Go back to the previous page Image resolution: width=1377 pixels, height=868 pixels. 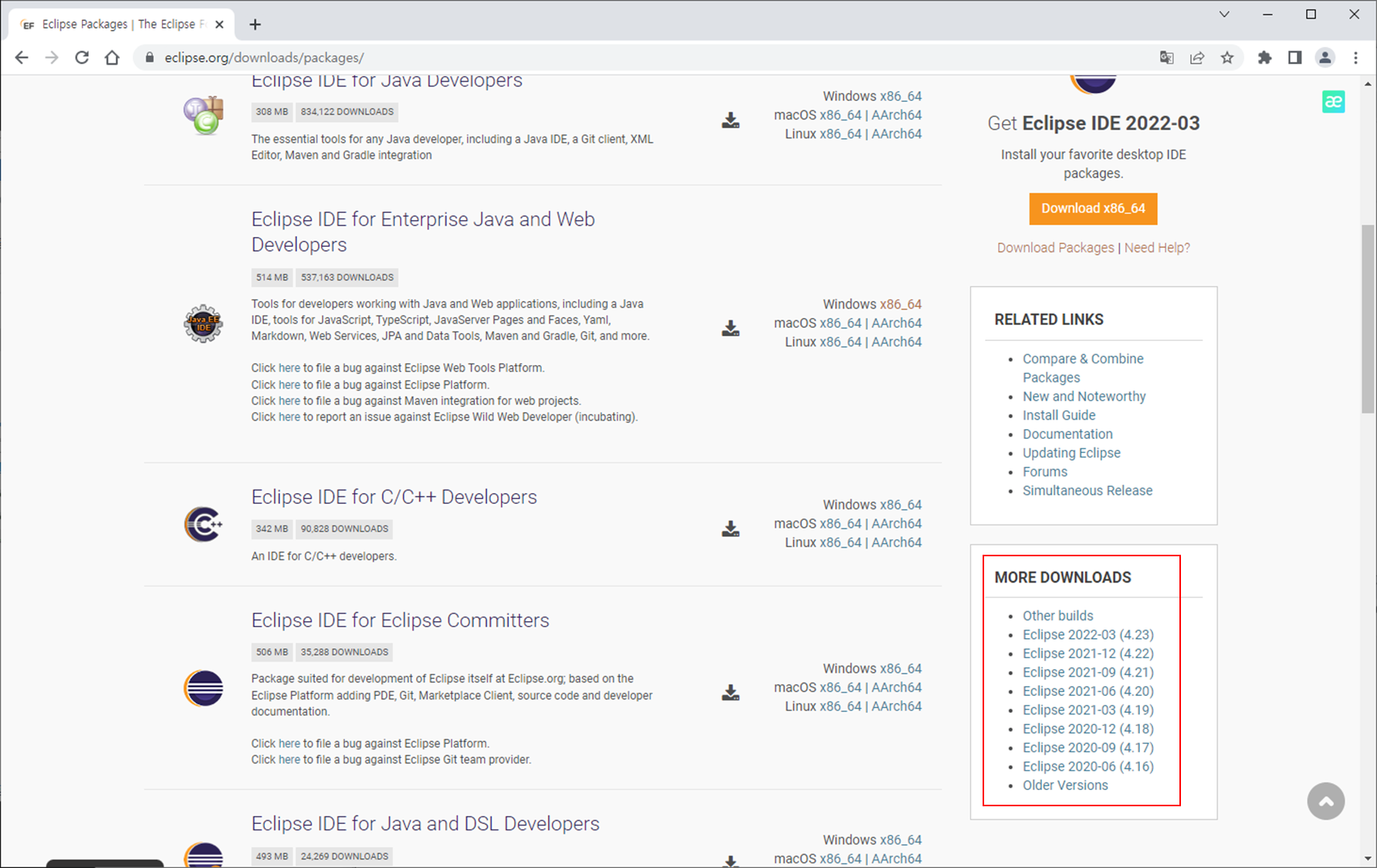[x=22, y=58]
